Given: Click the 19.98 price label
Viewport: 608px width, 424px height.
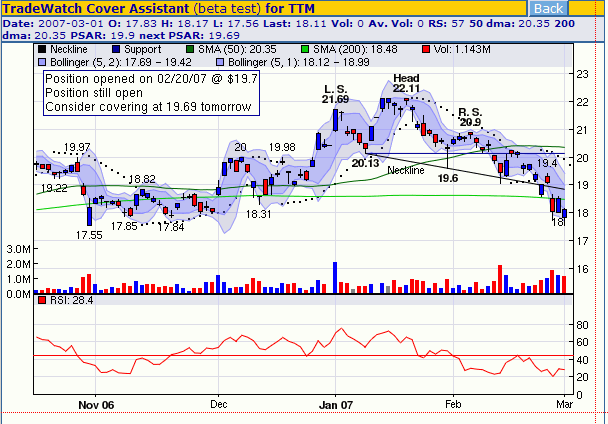Looking at the screenshot, I should point(282,147).
